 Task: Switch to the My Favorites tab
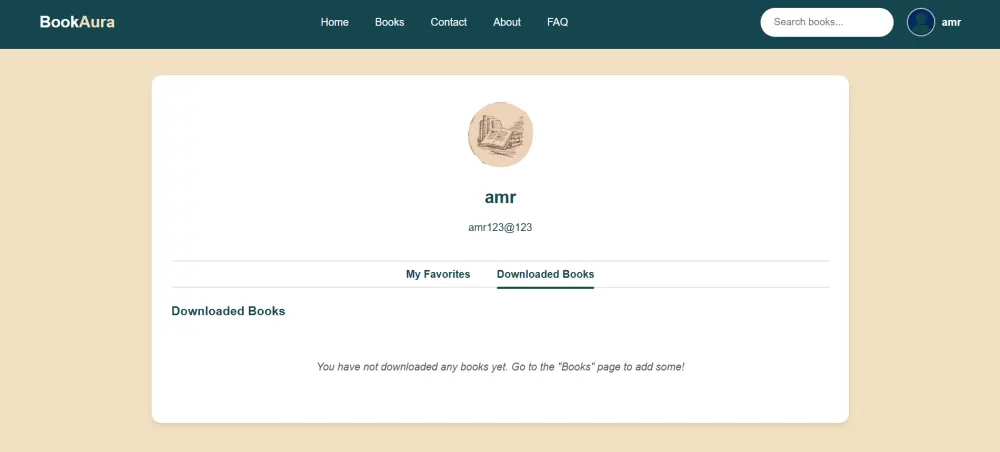[438, 274]
